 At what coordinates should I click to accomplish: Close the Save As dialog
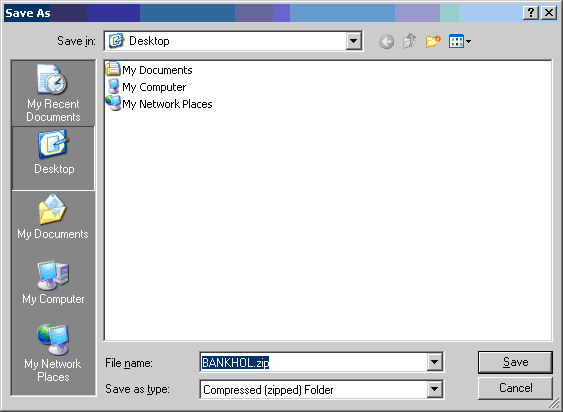[549, 13]
